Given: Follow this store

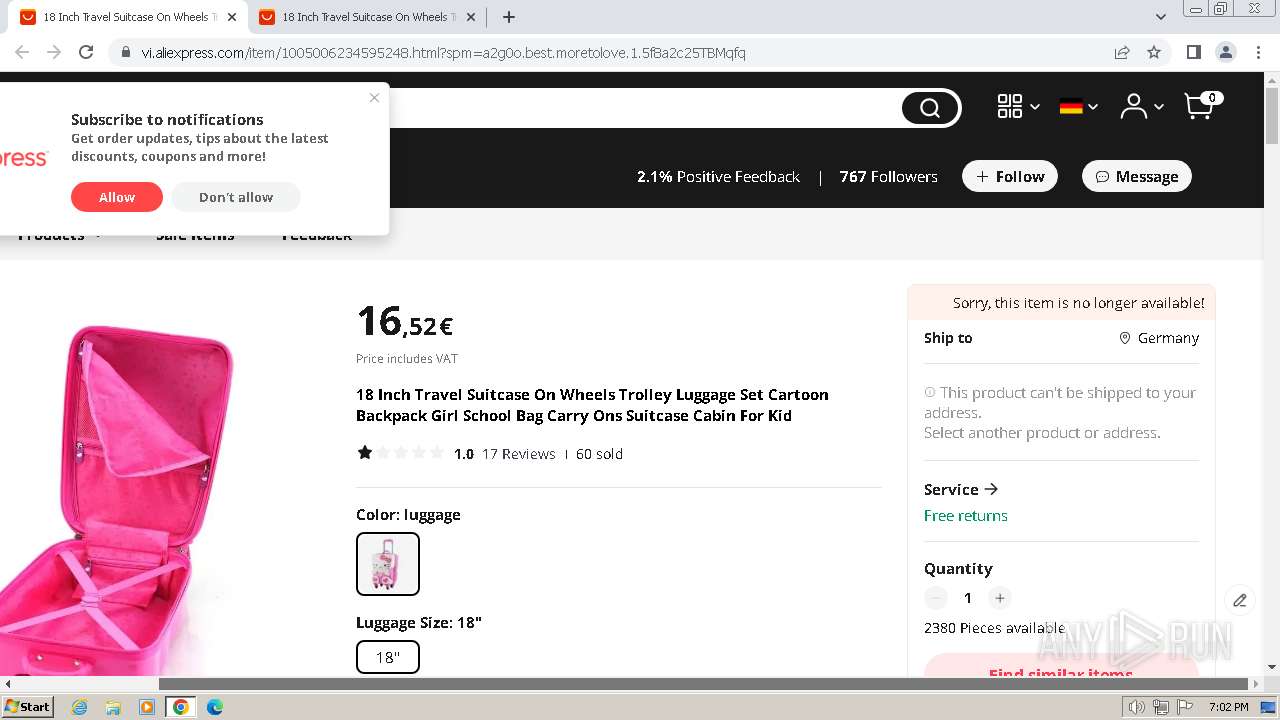Looking at the screenshot, I should point(1010,176).
